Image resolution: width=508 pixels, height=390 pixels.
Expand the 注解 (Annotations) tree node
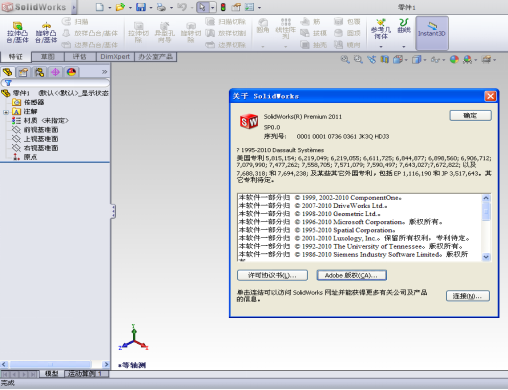6,112
